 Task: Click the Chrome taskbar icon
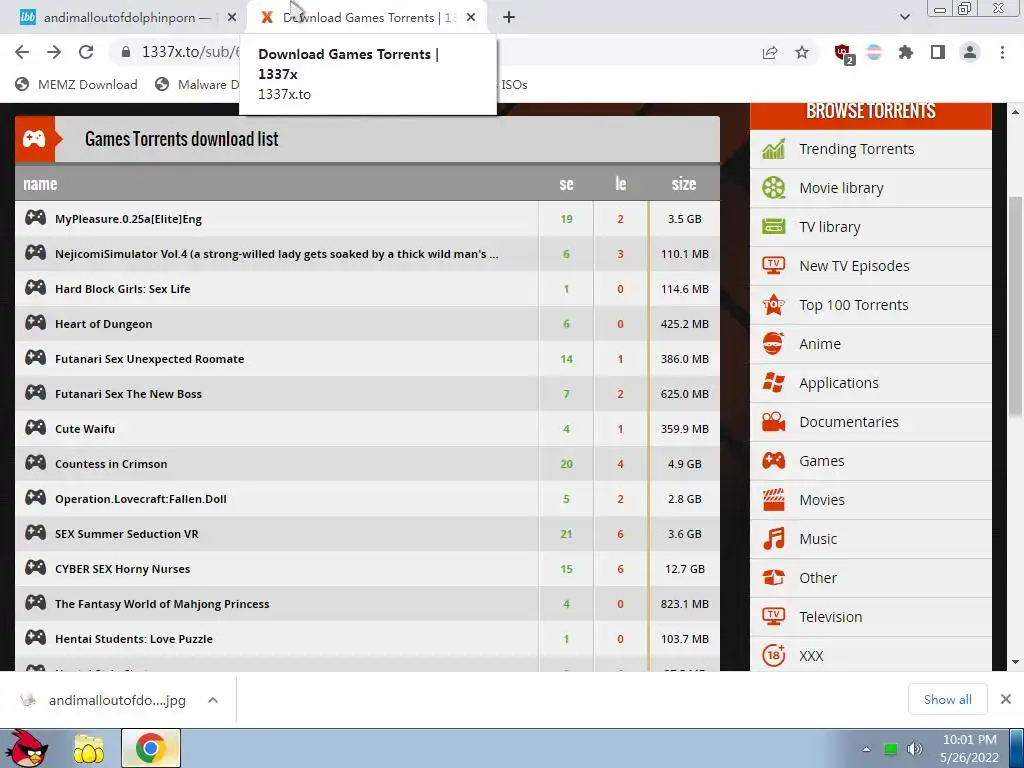pyautogui.click(x=150, y=748)
